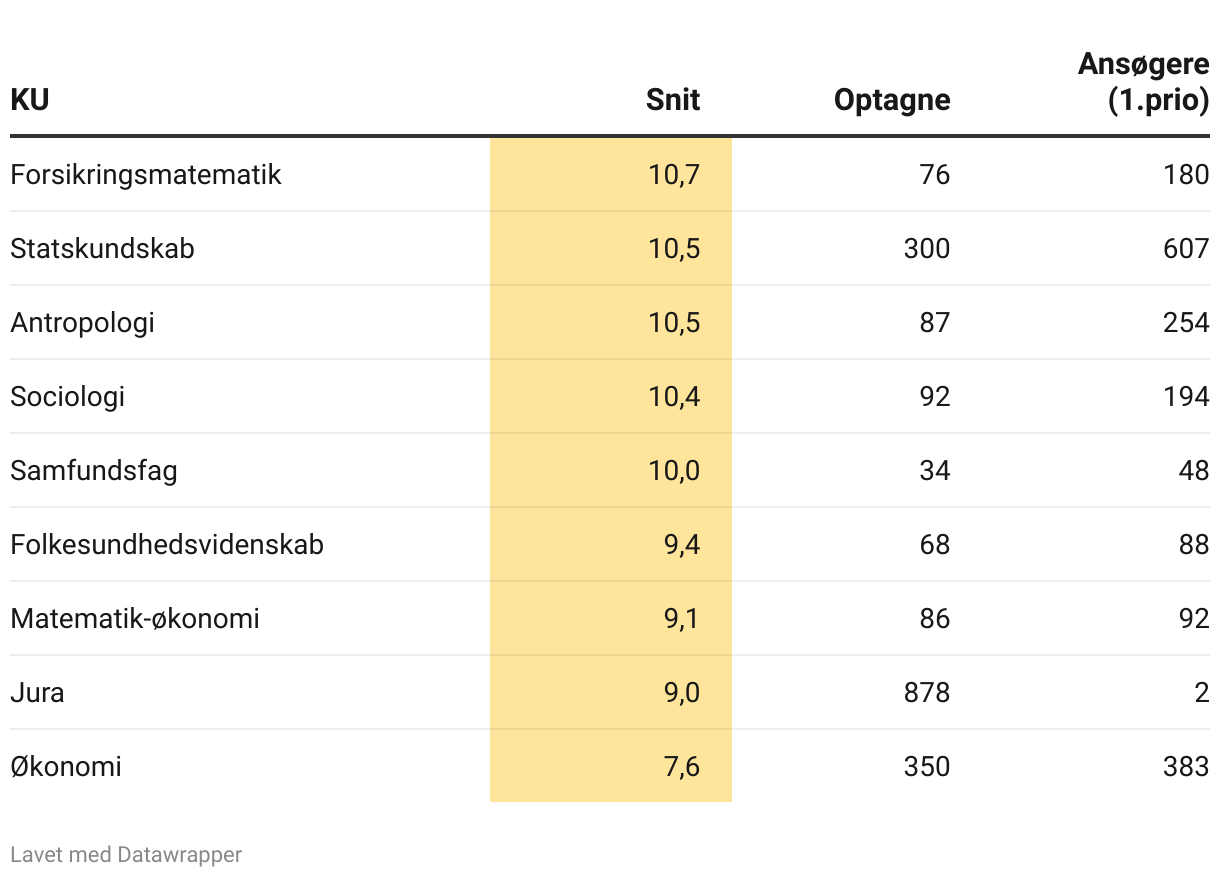
Task: Select the Forsikringsmatematik row label
Action: [146, 175]
